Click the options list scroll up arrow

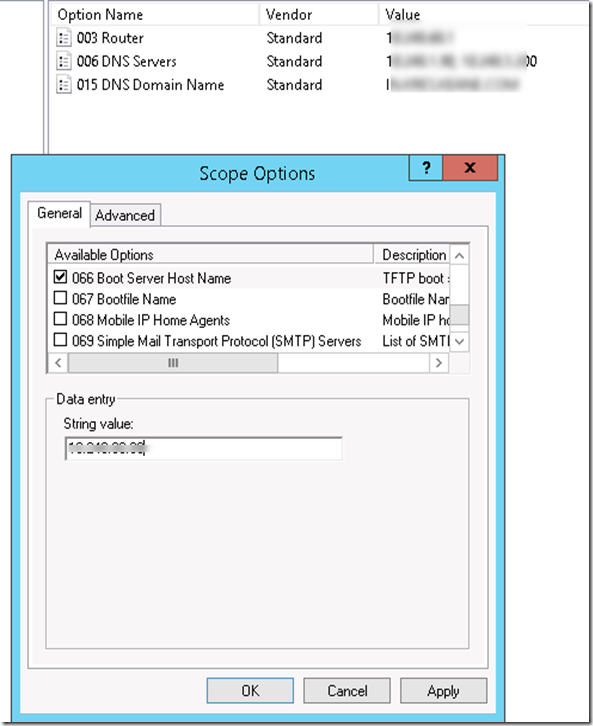click(459, 255)
